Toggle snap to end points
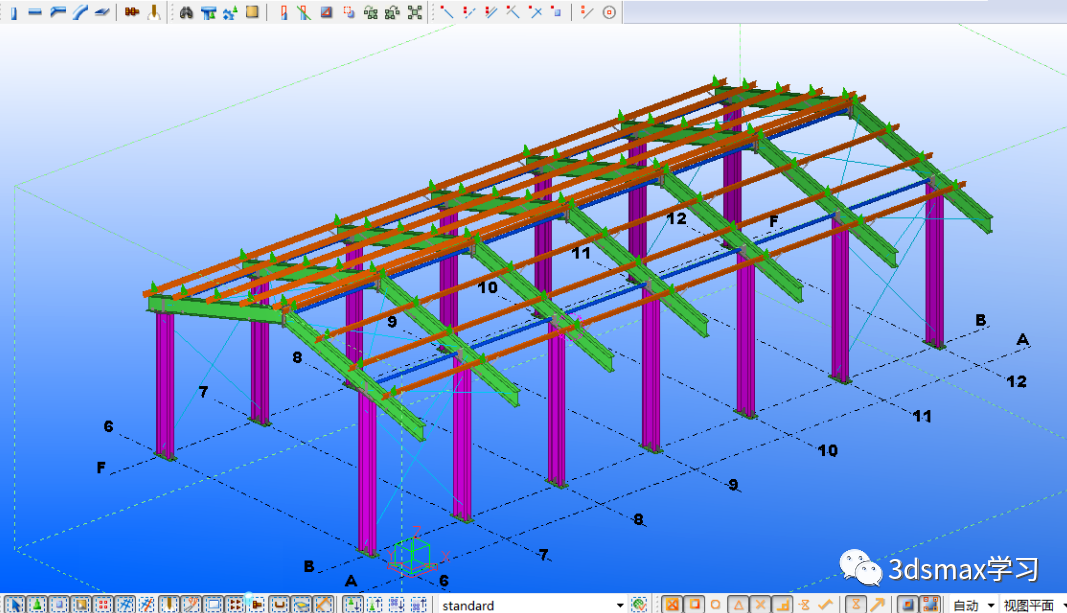This screenshot has height=613, width=1067. (x=694, y=605)
